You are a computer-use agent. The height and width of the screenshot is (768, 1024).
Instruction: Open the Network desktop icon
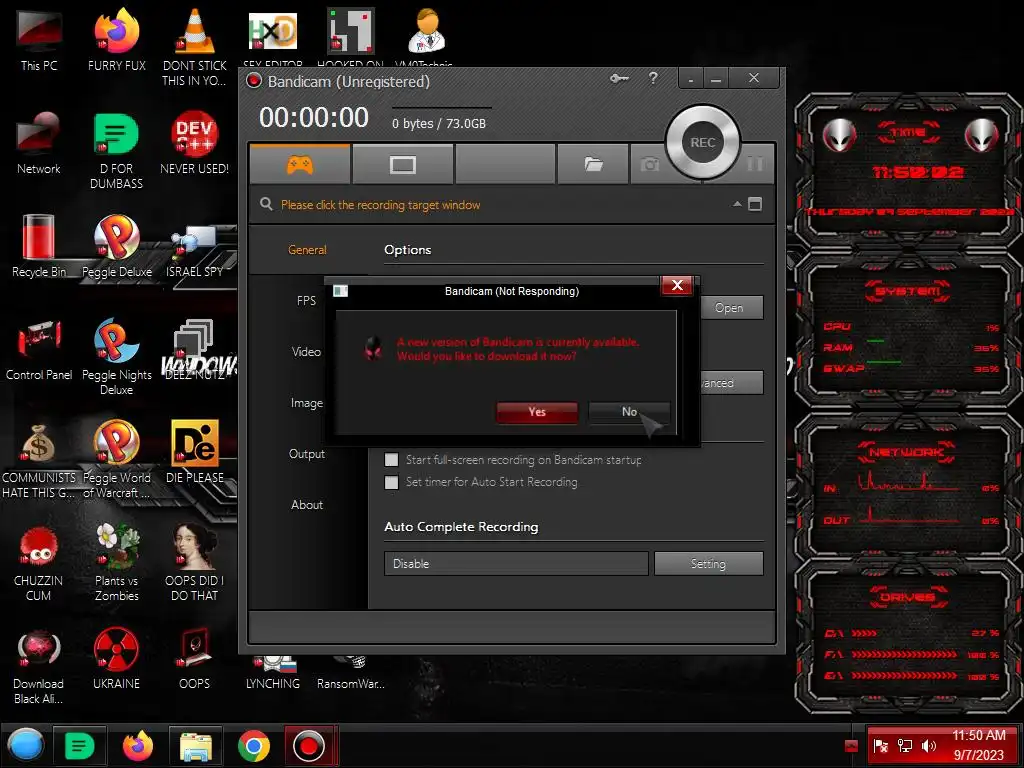pyautogui.click(x=39, y=142)
